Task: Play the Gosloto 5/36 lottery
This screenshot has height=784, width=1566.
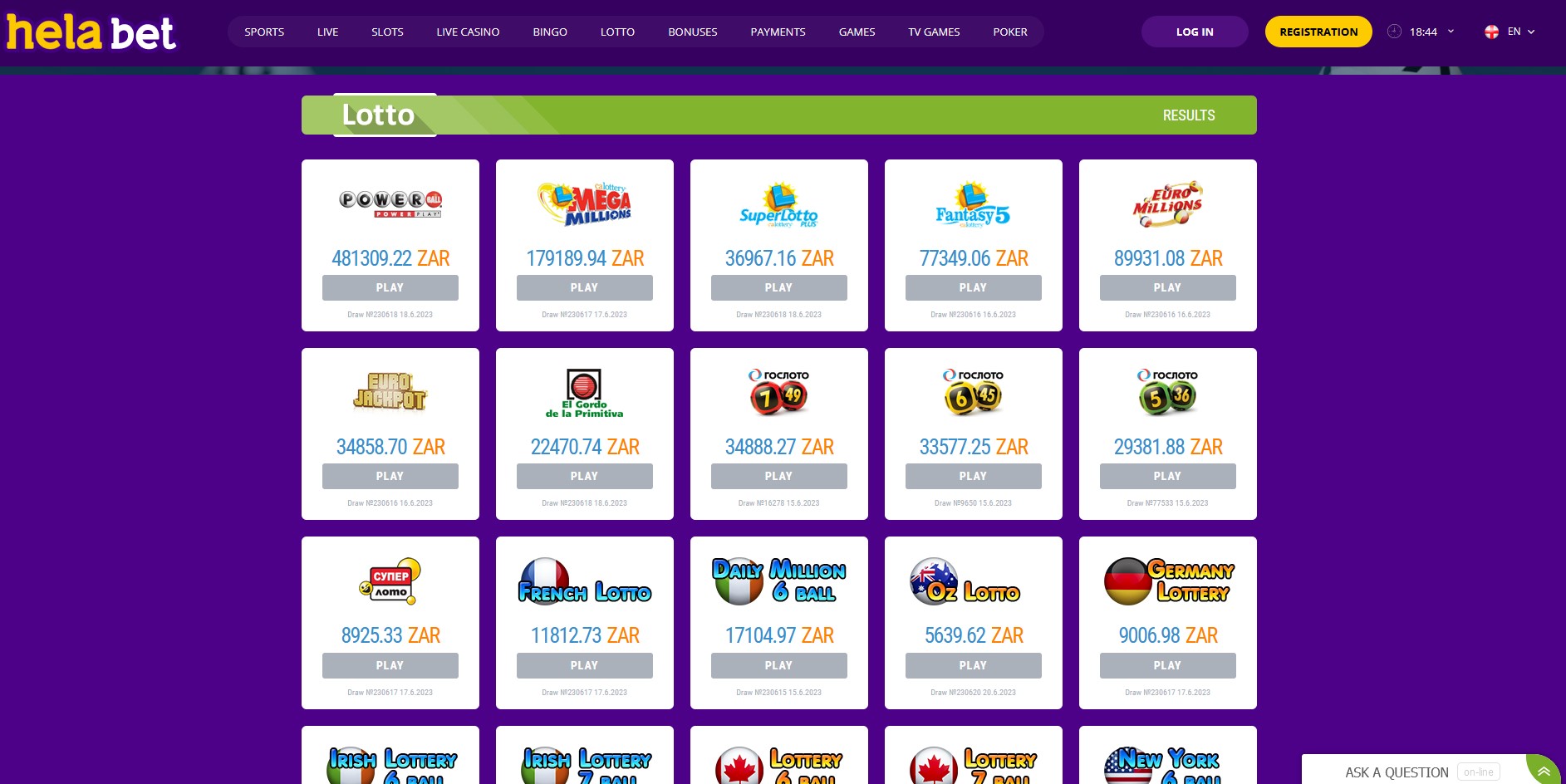Action: pyautogui.click(x=1168, y=476)
